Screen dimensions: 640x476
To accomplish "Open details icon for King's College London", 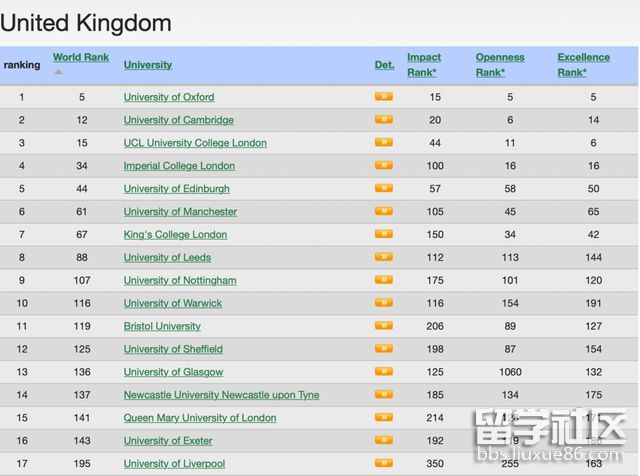I will [384, 234].
